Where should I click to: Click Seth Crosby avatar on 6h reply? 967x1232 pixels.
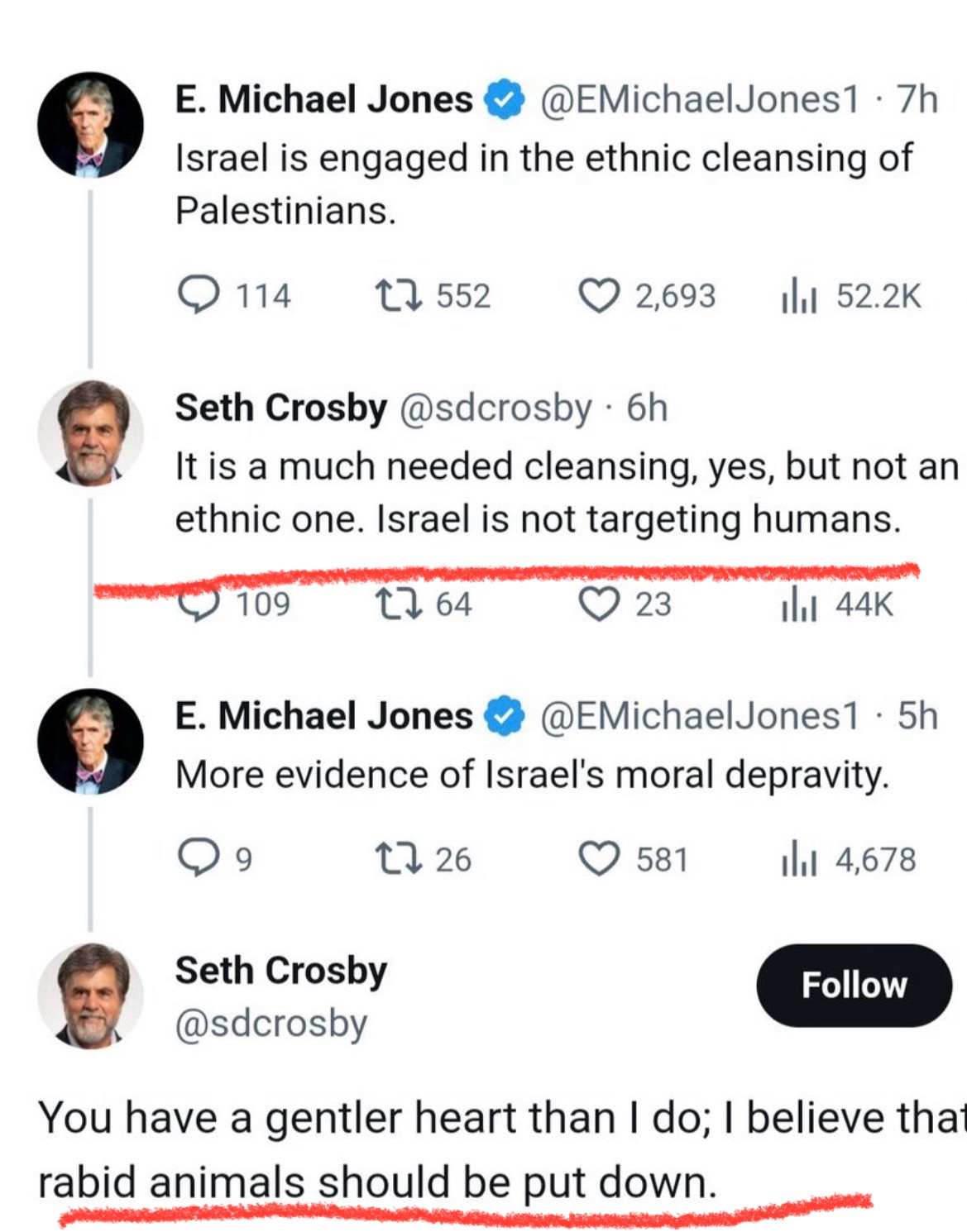(x=90, y=432)
